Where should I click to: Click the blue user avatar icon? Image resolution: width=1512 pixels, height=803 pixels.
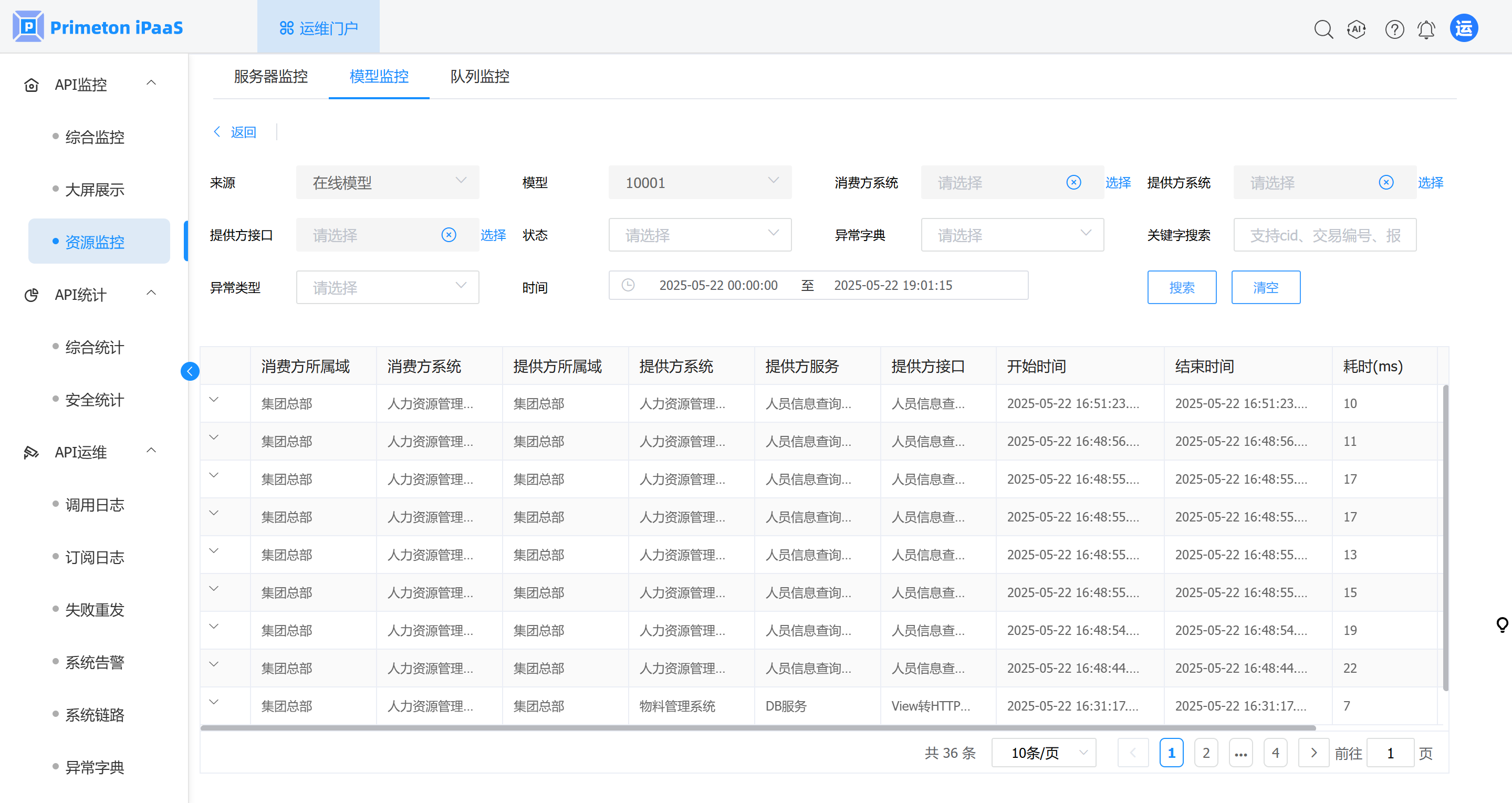pyautogui.click(x=1463, y=28)
